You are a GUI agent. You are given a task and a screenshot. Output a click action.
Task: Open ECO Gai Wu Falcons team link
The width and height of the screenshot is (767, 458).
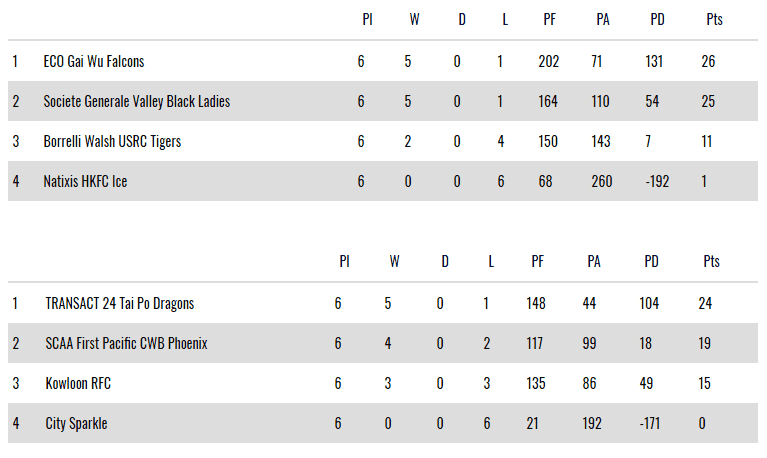[x=94, y=62]
